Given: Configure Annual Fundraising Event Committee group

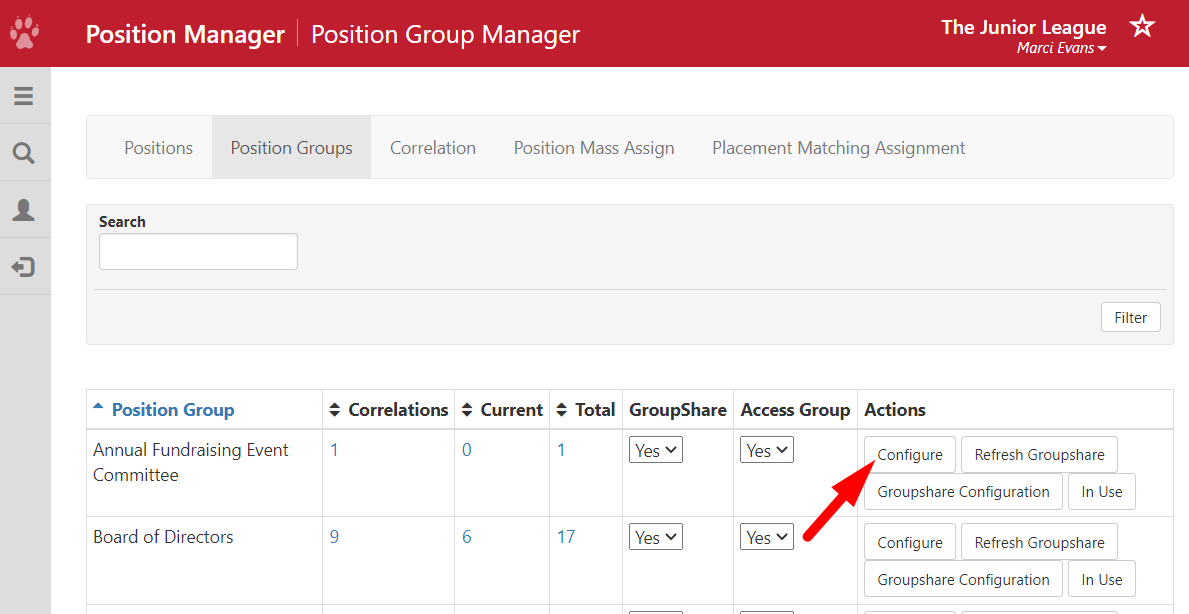Looking at the screenshot, I should [x=910, y=455].
